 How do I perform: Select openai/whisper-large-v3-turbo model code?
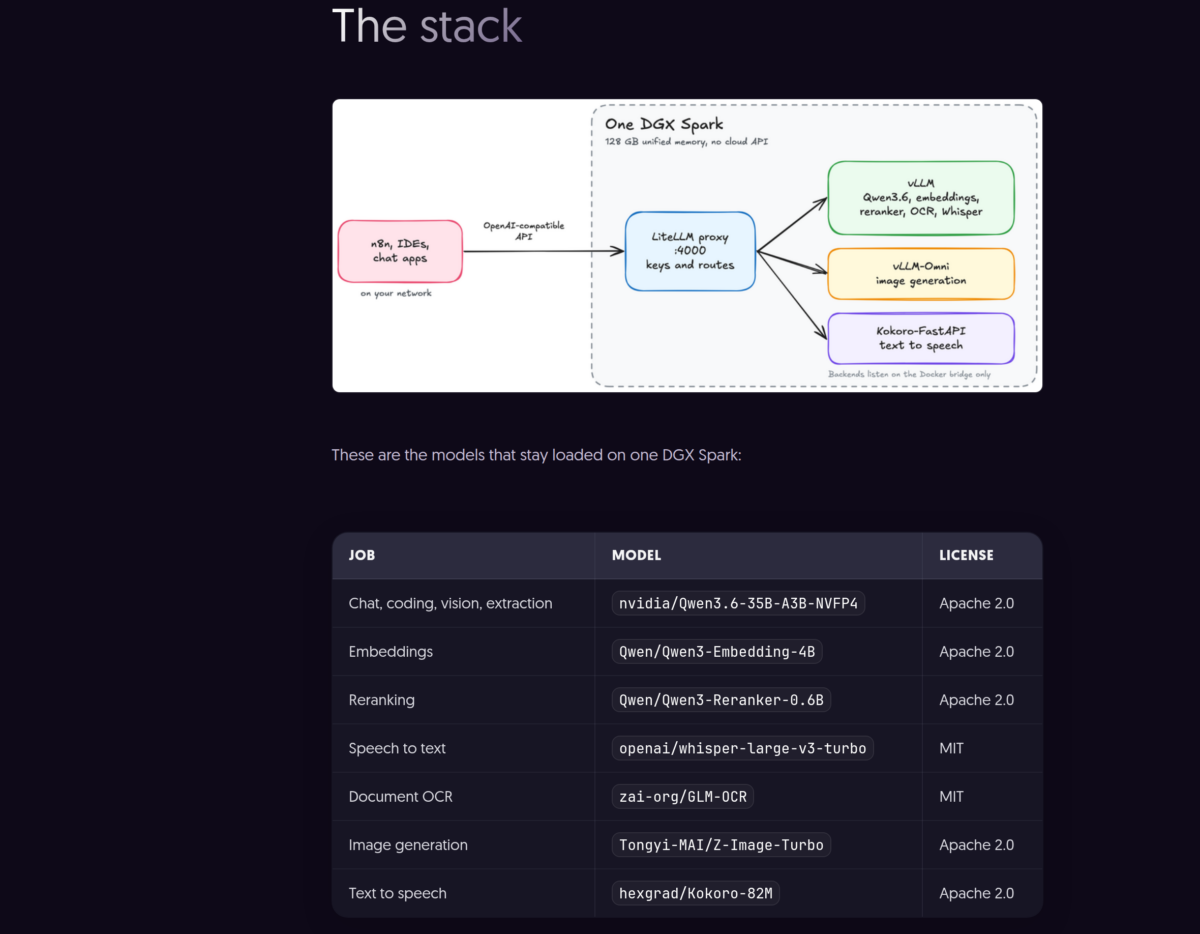click(x=742, y=748)
